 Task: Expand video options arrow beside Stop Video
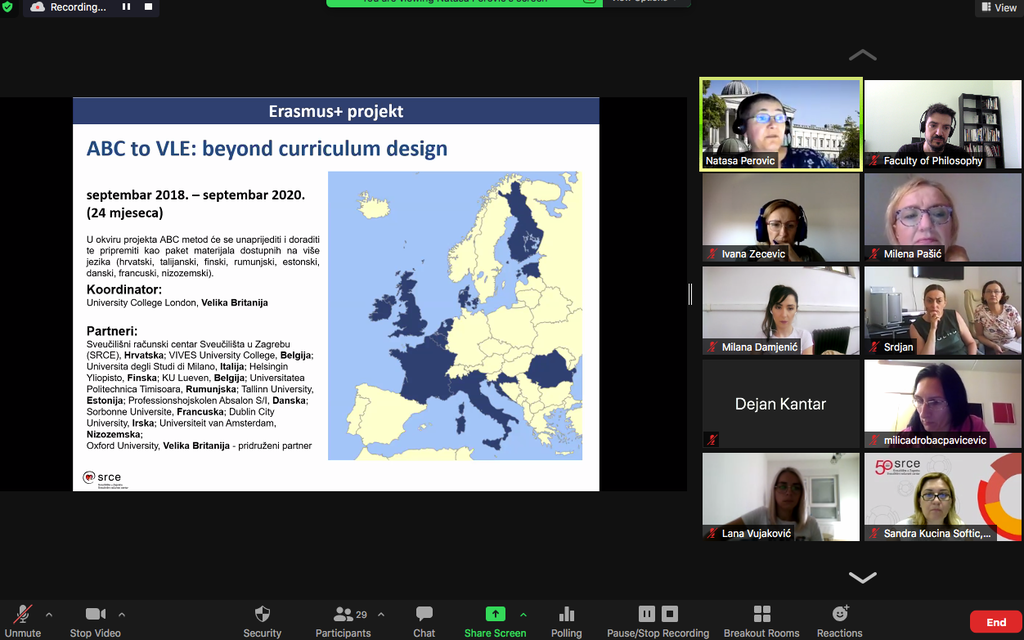click(122, 614)
